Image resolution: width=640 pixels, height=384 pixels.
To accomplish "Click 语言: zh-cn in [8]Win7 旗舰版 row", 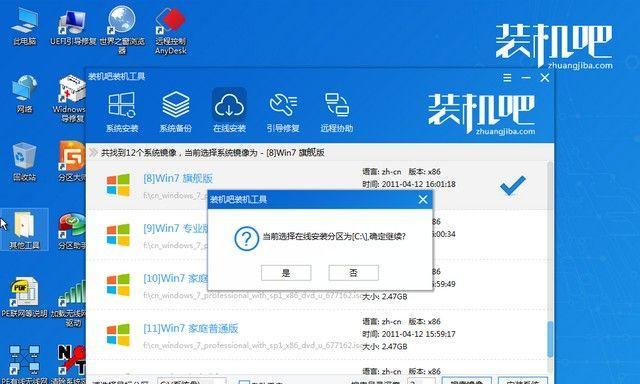I will [x=382, y=172].
